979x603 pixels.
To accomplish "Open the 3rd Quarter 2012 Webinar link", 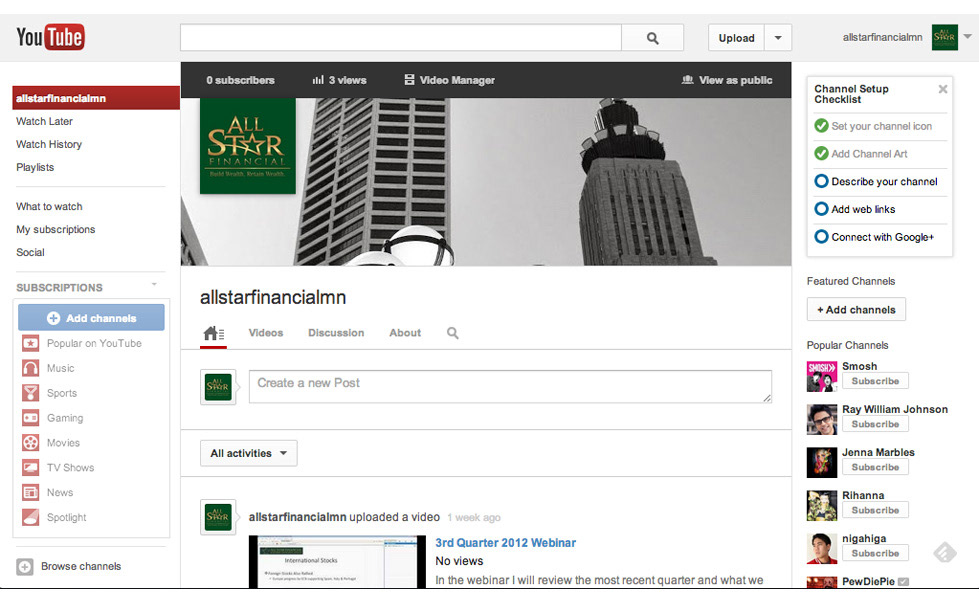I will click(x=505, y=543).
